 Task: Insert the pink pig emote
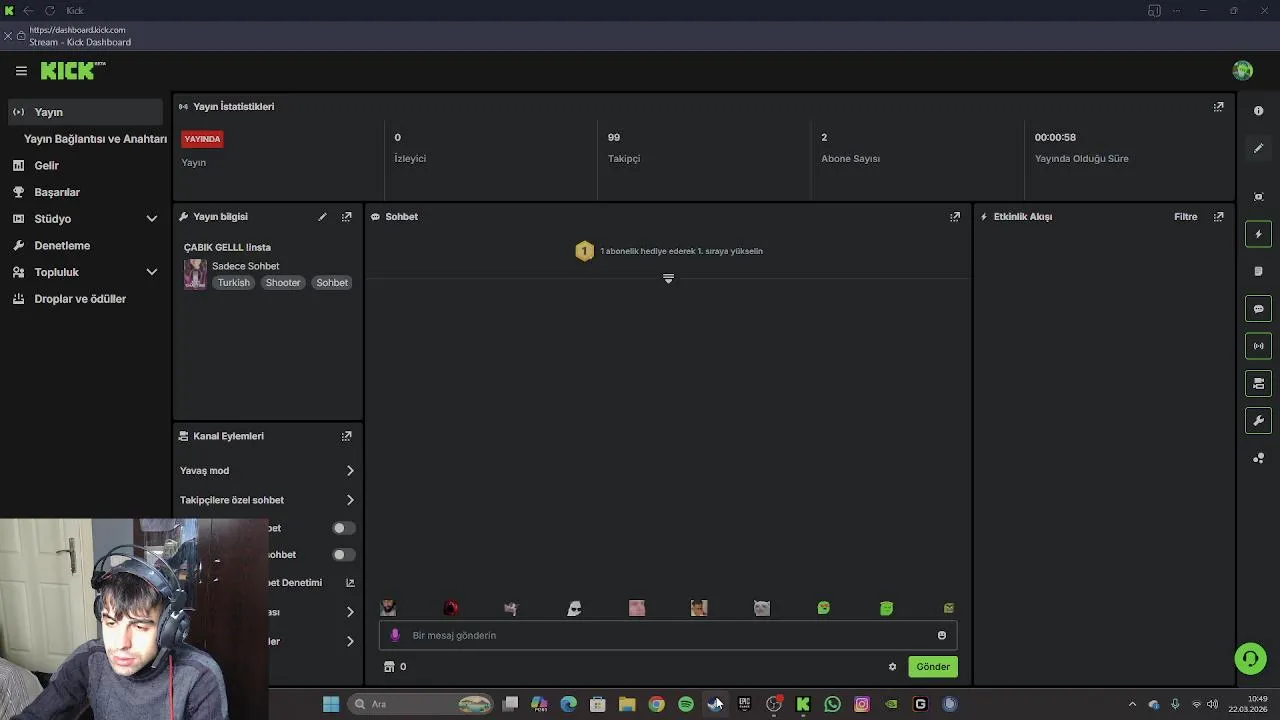point(637,608)
